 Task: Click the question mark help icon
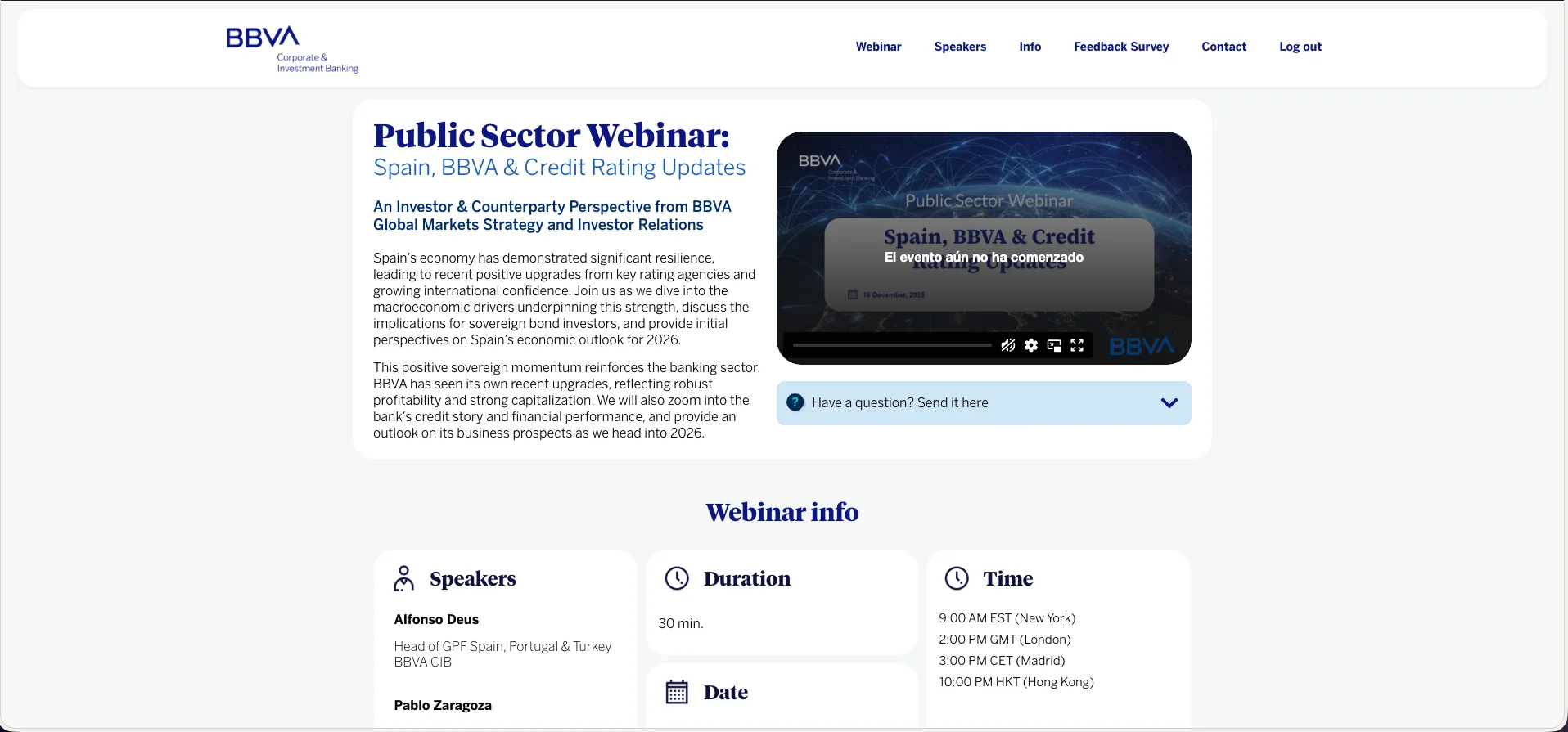click(795, 402)
